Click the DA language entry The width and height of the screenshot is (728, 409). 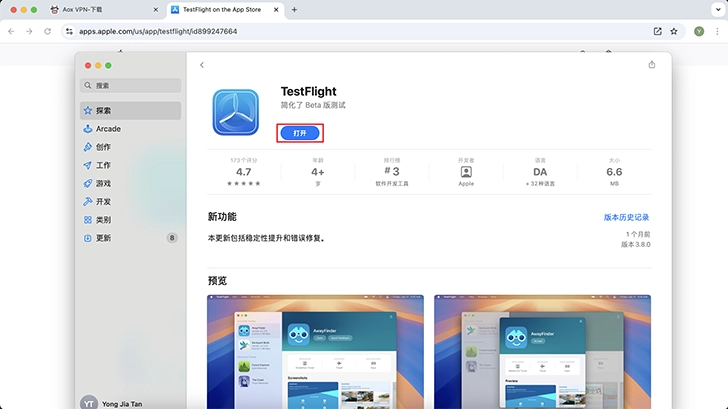540,172
